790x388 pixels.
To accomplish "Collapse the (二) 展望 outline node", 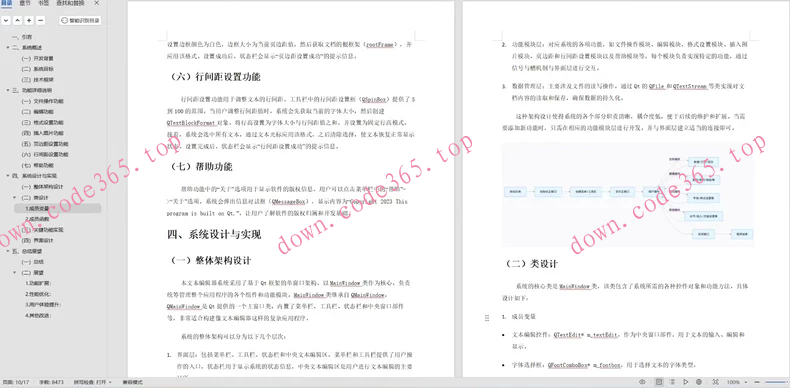I will pyautogui.click(x=15, y=272).
